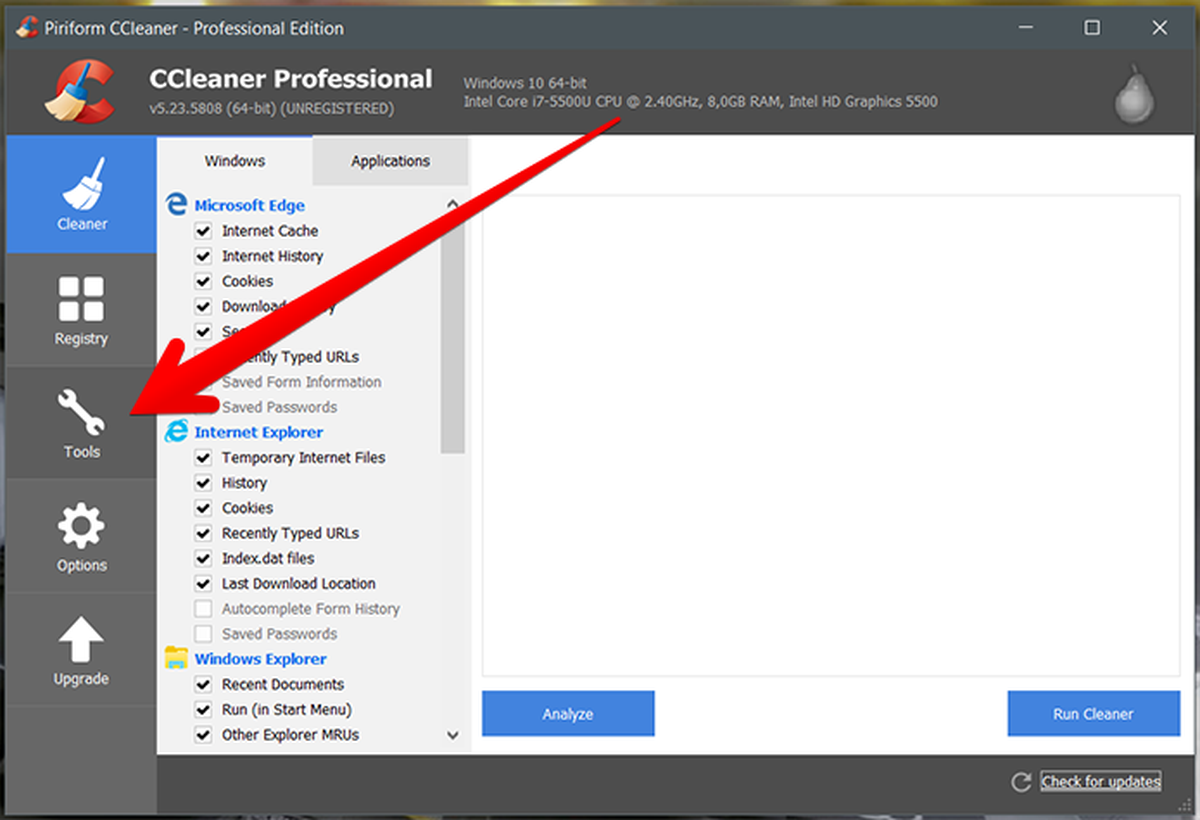Screen dimensions: 1200x820
Task: Click the list scrollbar down arrow
Action: pyautogui.click(x=453, y=735)
